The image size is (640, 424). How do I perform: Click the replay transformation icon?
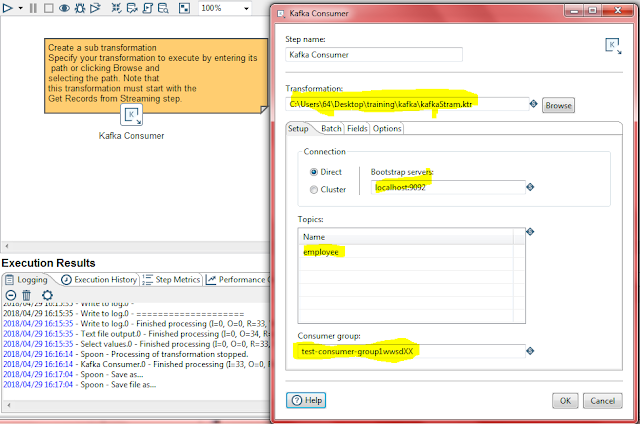point(96,8)
